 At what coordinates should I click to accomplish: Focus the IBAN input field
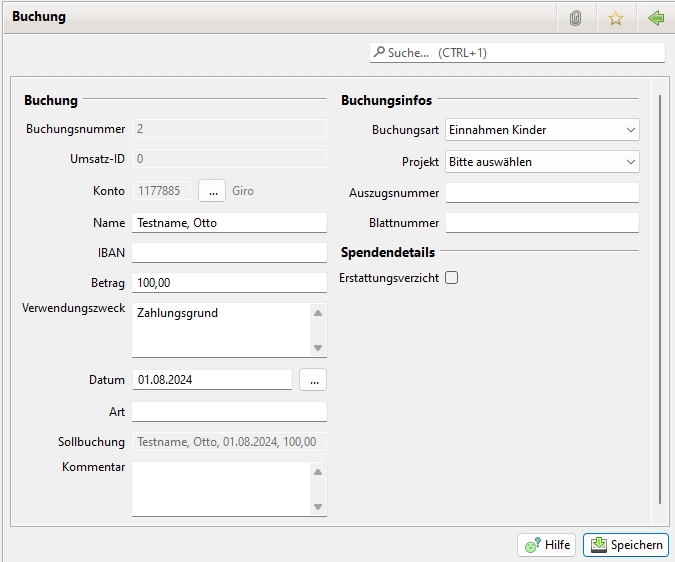pos(229,253)
